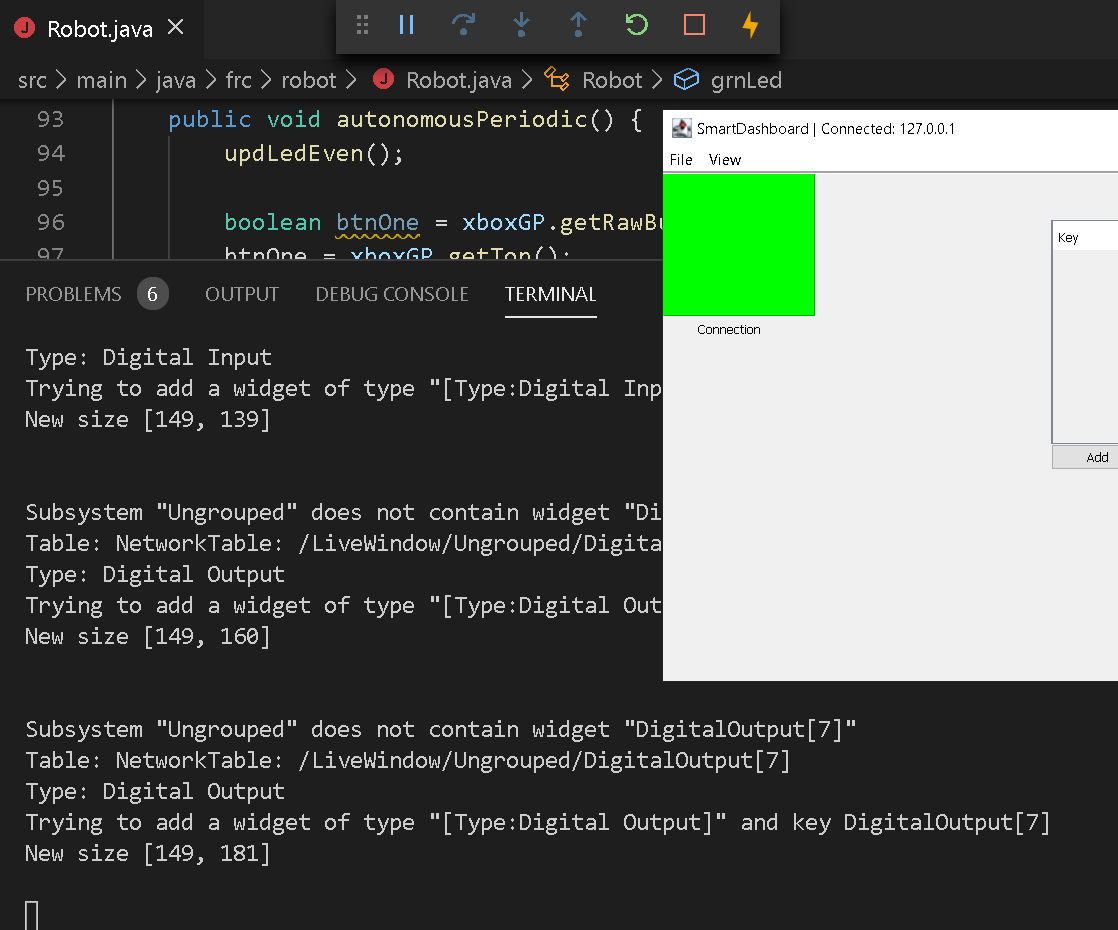Select the Robot.java editor tab
1118x930 pixels.
[101, 29]
